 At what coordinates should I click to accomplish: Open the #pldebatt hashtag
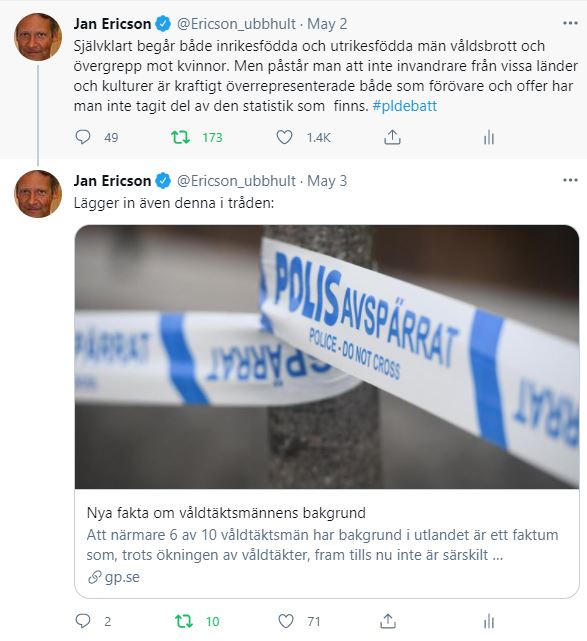coord(405,106)
